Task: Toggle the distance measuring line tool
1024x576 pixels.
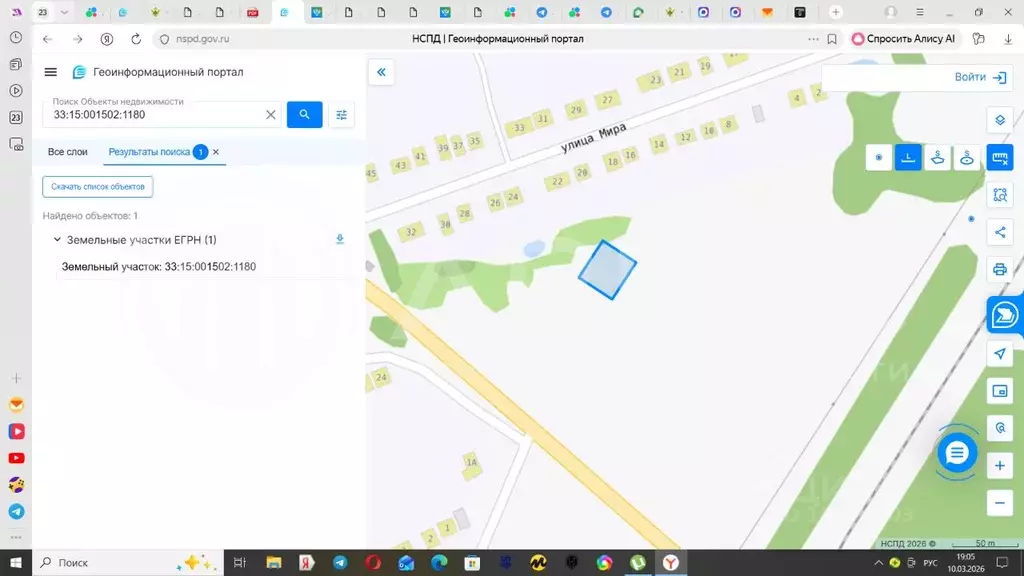Action: (908, 157)
